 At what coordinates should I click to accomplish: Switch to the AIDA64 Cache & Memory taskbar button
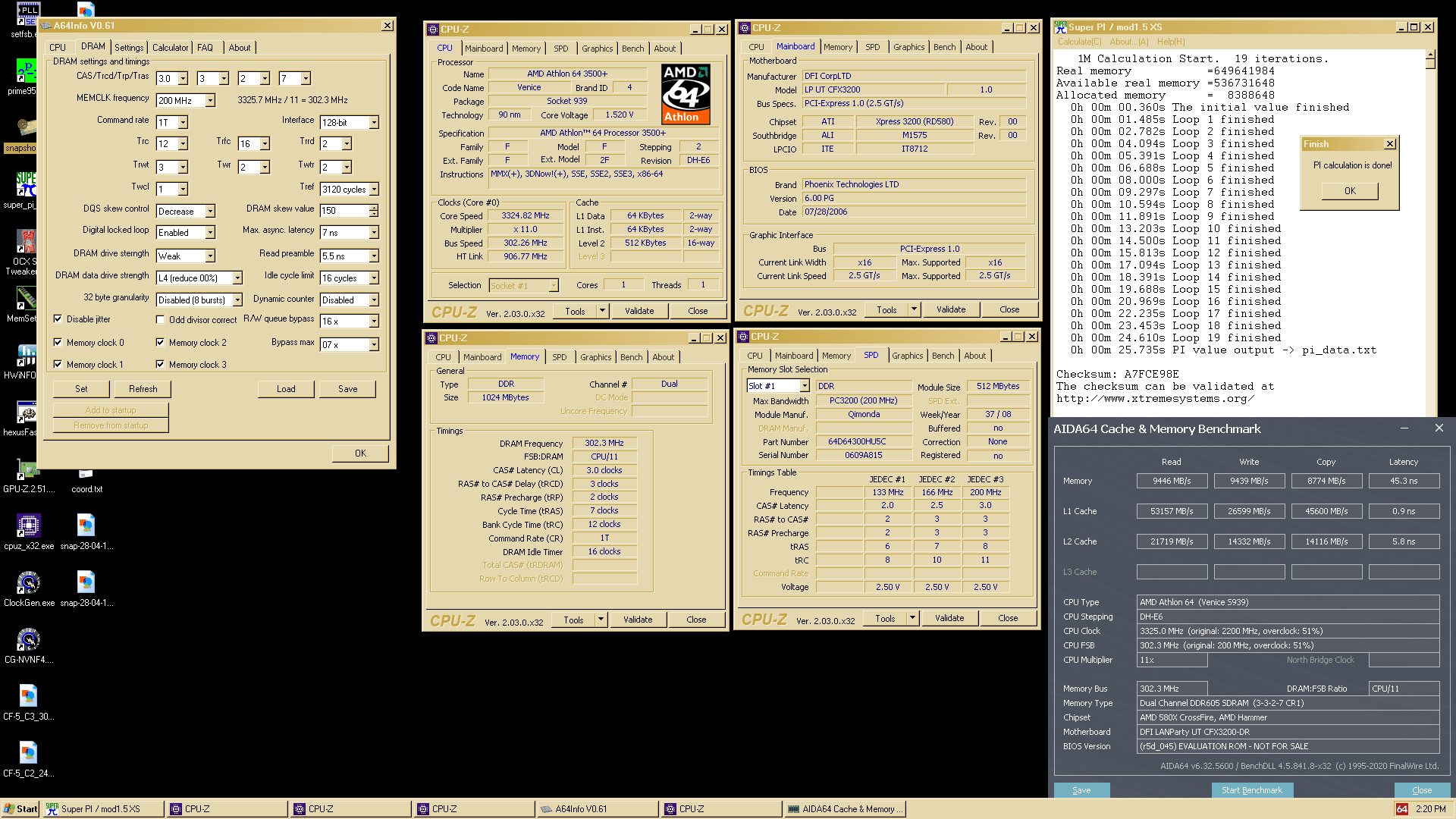845,809
